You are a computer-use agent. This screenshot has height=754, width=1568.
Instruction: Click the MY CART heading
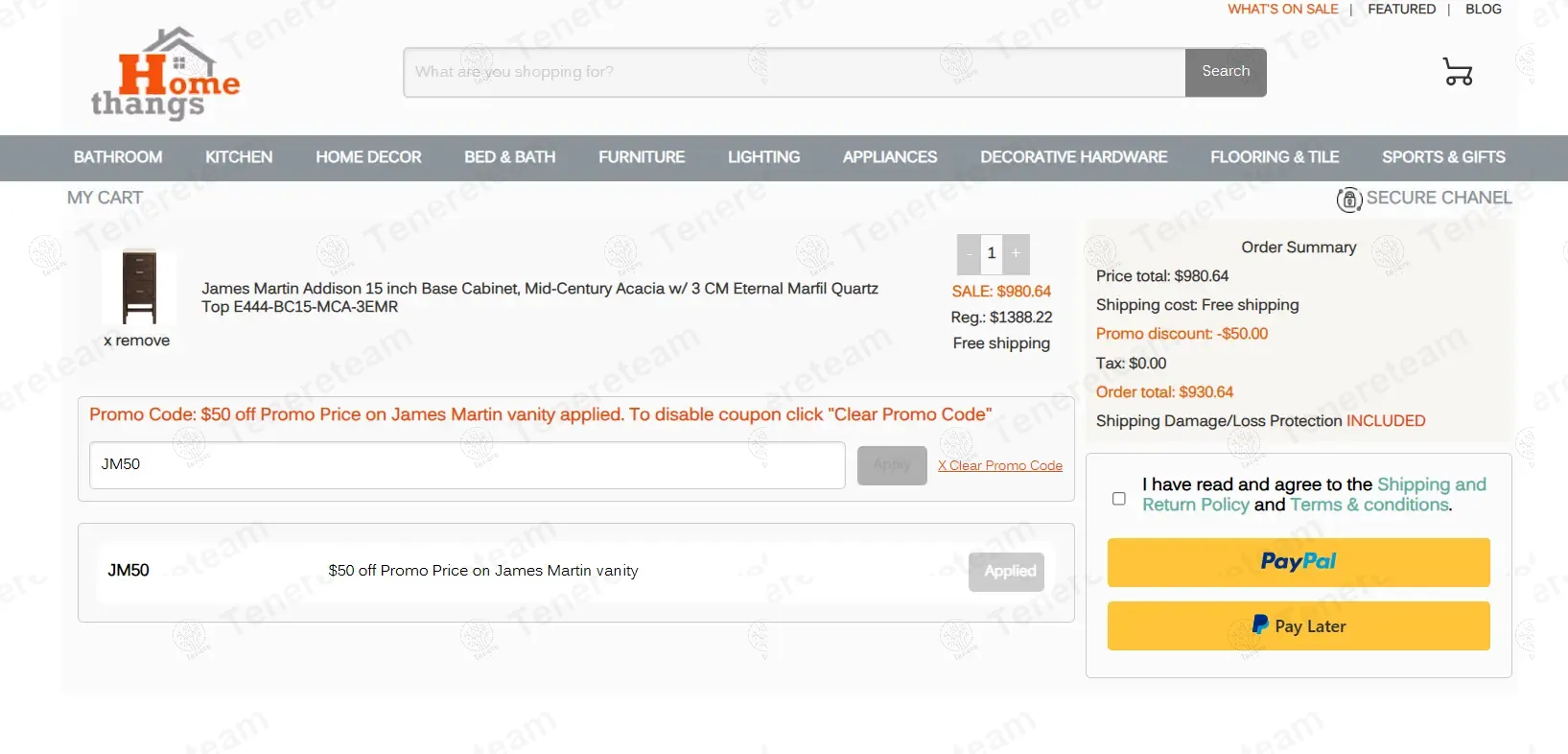tap(105, 198)
